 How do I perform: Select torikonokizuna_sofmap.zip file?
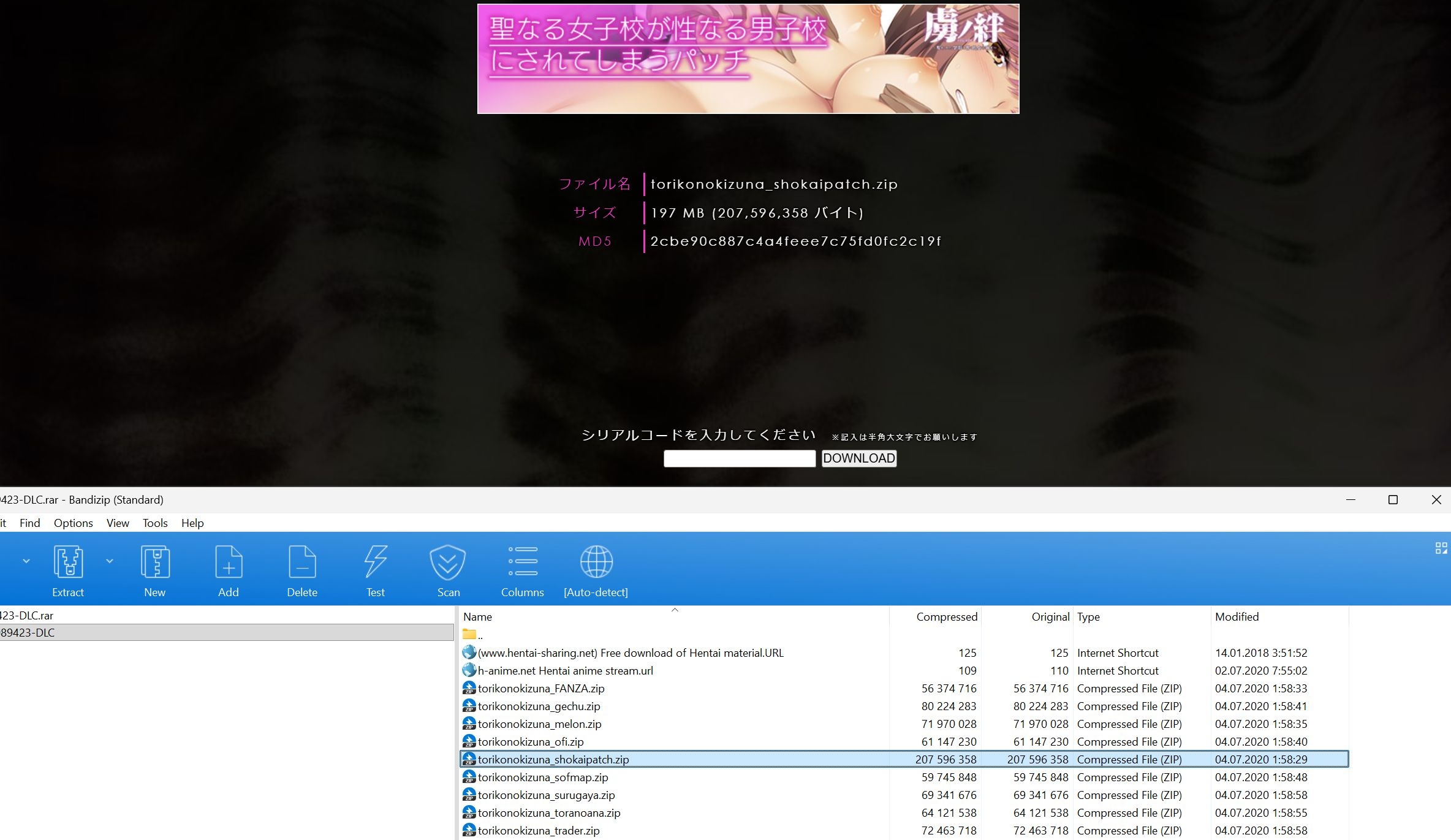coord(904,777)
